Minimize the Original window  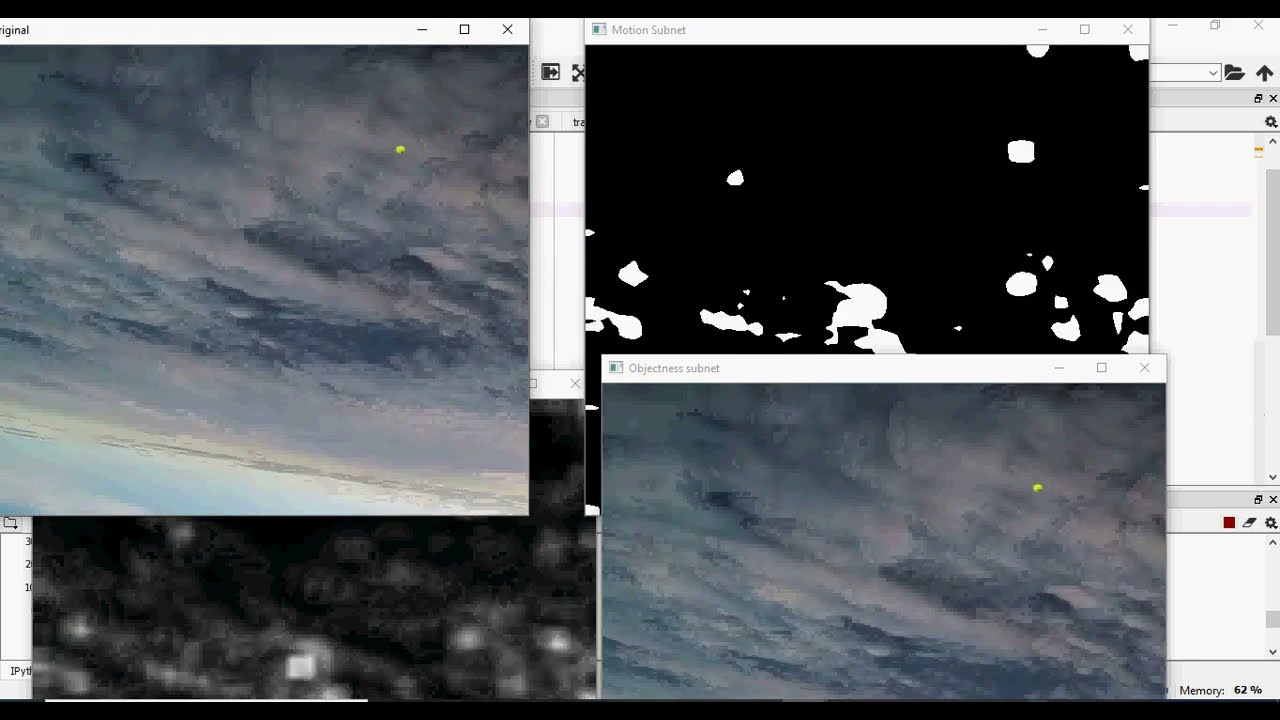(422, 30)
